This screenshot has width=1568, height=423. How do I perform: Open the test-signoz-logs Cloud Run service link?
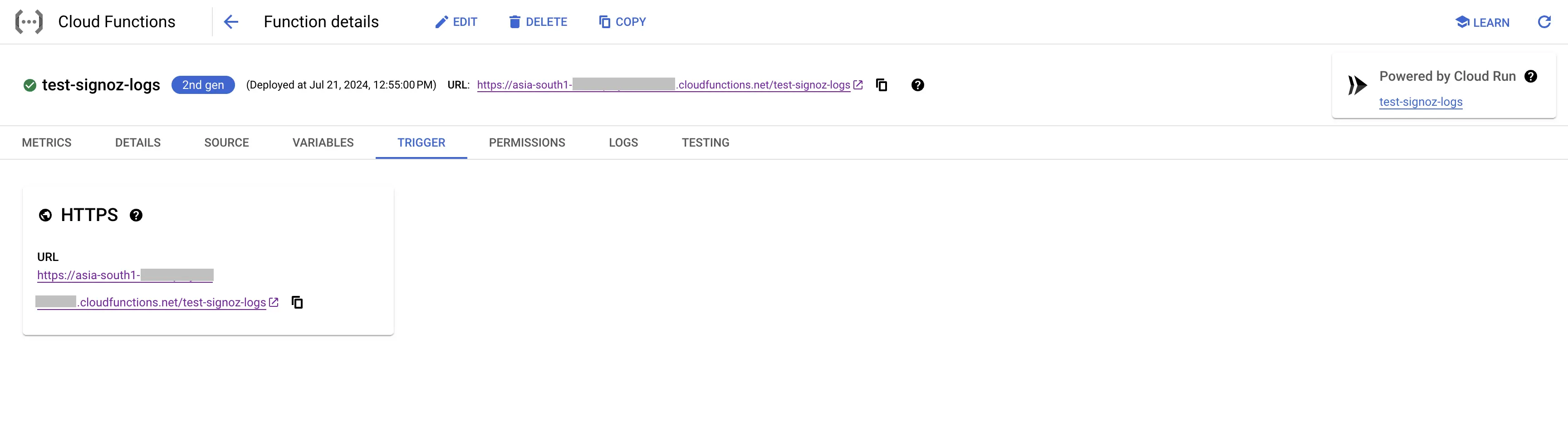[x=1421, y=102]
